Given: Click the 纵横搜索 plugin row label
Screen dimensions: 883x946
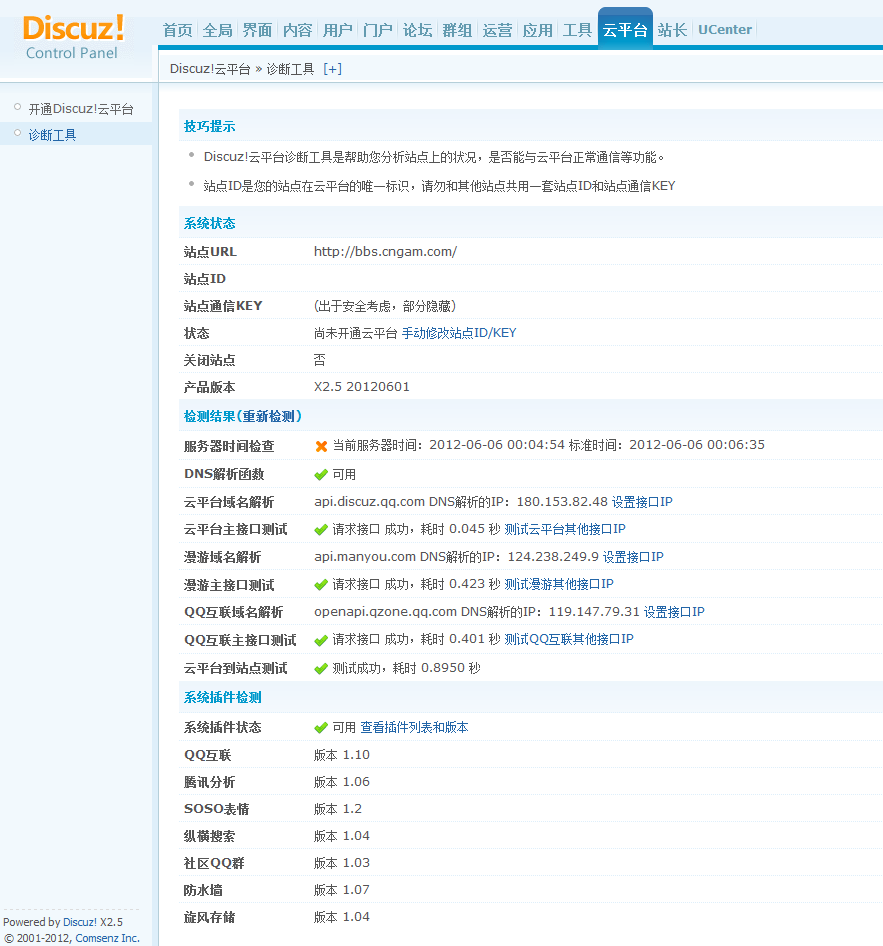Looking at the screenshot, I should 209,836.
